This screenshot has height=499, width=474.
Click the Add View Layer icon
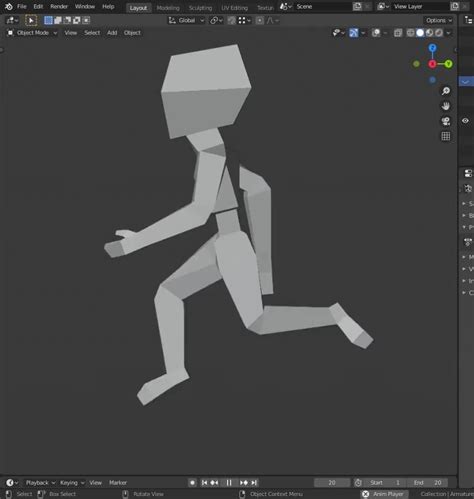455,6
